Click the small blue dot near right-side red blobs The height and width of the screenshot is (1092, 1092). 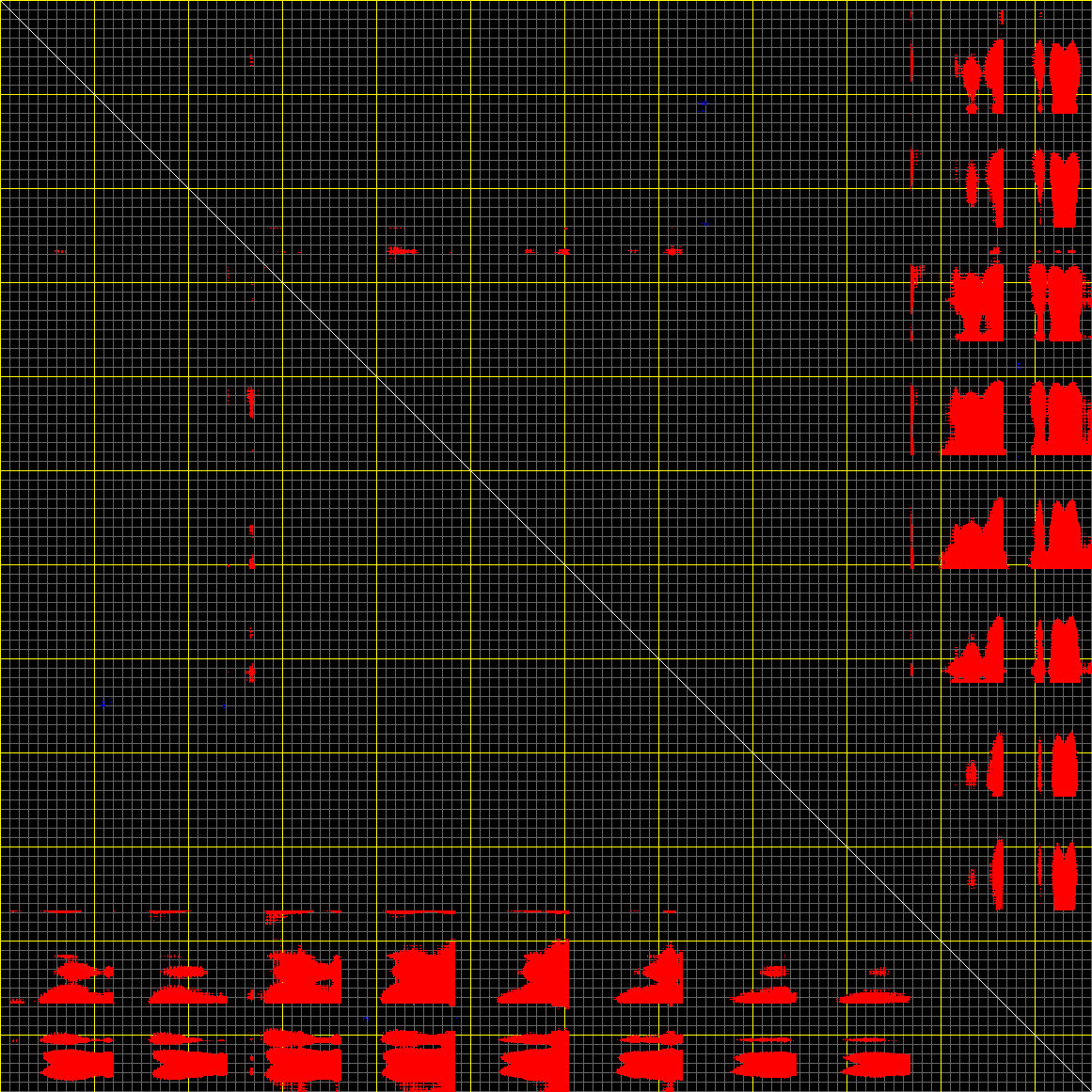pos(1019,362)
